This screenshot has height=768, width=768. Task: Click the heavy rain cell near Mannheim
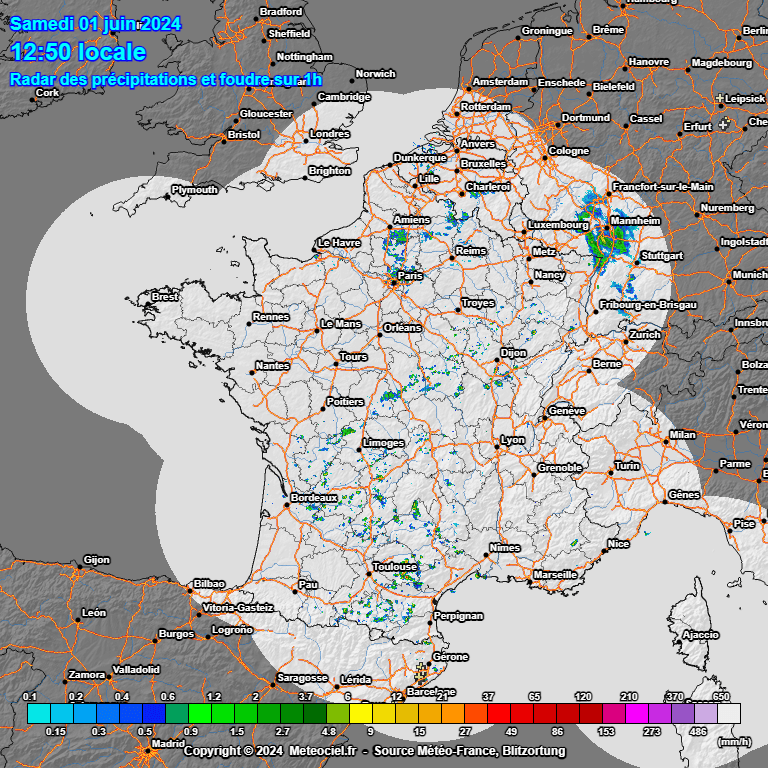605,245
